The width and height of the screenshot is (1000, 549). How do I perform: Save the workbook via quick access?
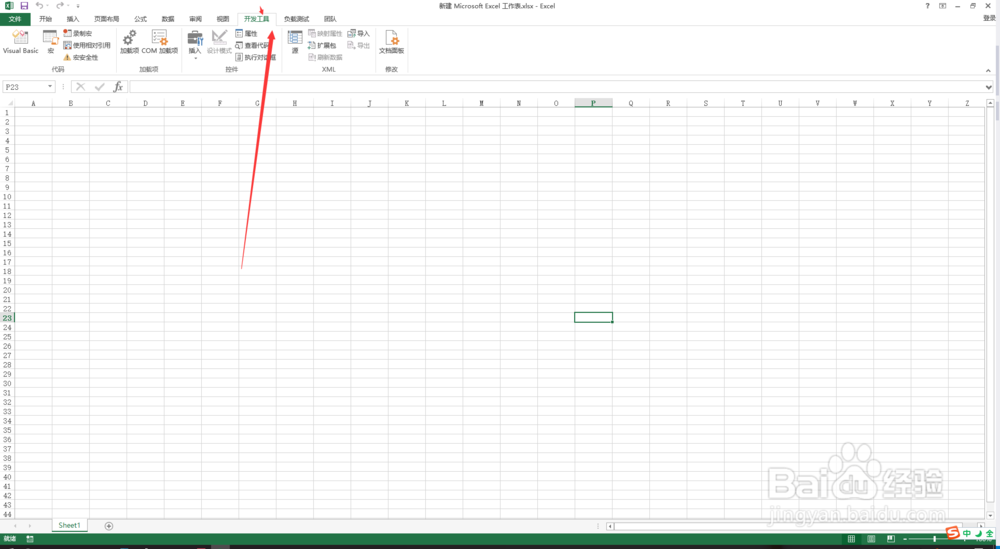[24, 5]
